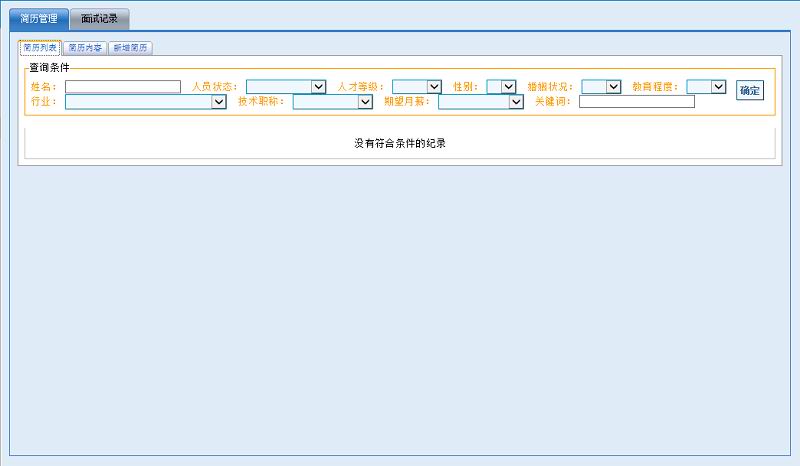Click the 关键词 field label

pos(553,102)
